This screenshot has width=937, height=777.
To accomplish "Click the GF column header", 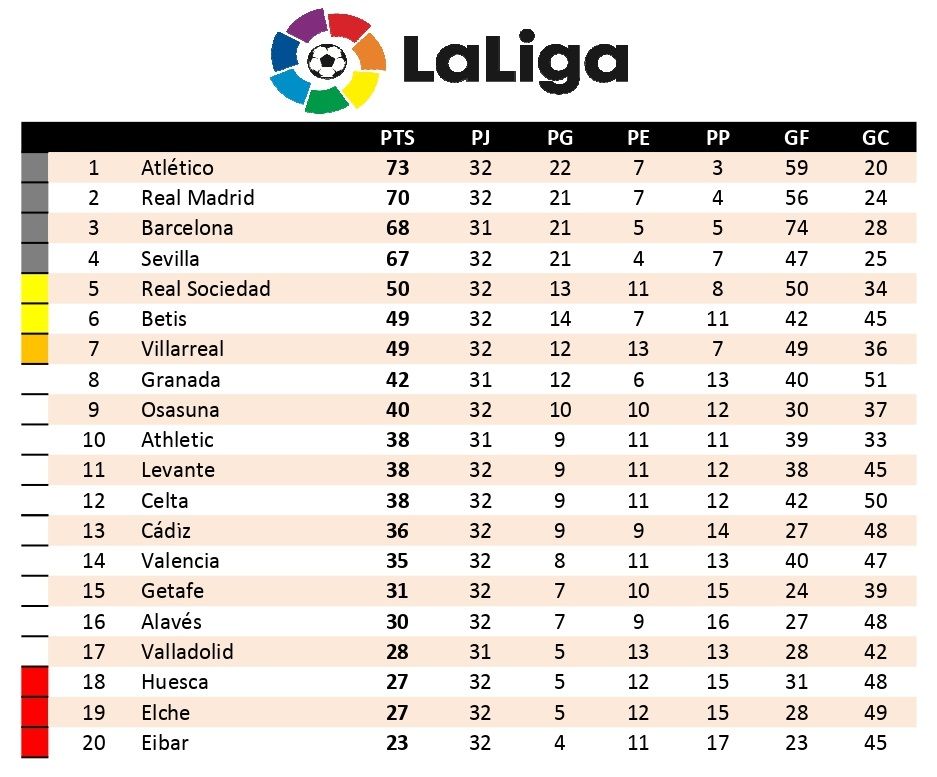I will point(797,138).
